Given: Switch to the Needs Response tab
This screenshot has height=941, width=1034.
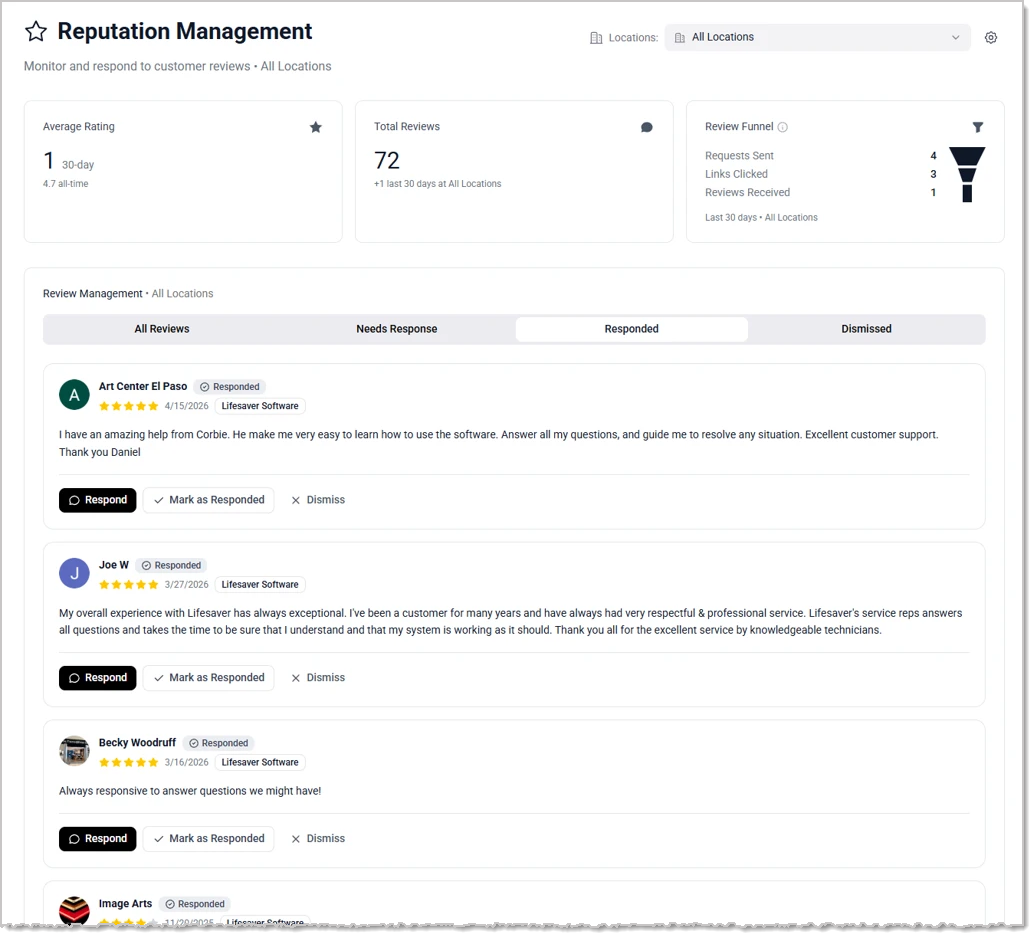Looking at the screenshot, I should tap(398, 330).
